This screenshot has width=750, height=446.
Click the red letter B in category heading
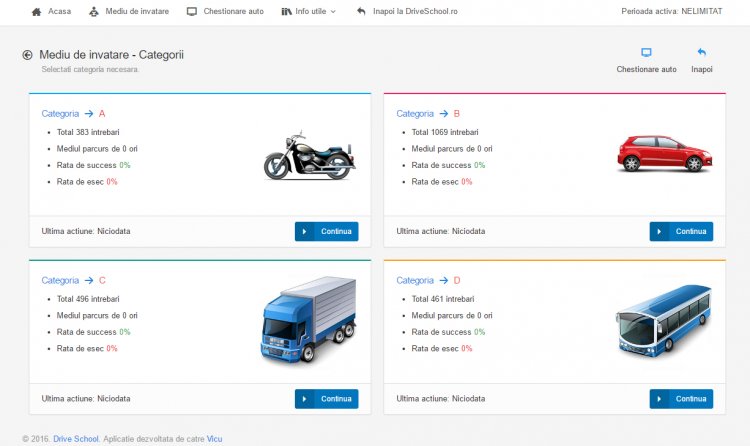(457, 113)
